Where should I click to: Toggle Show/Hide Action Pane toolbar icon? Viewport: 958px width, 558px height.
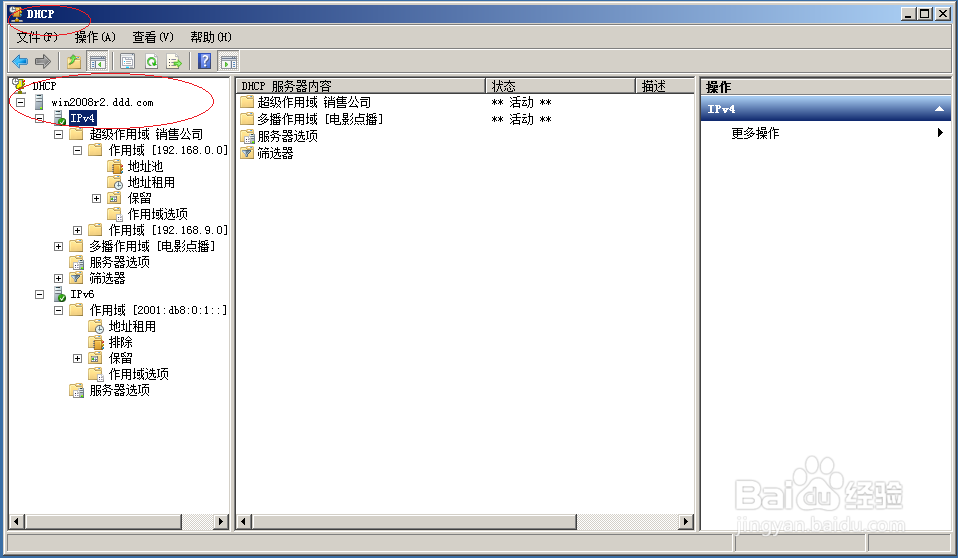coord(229,61)
